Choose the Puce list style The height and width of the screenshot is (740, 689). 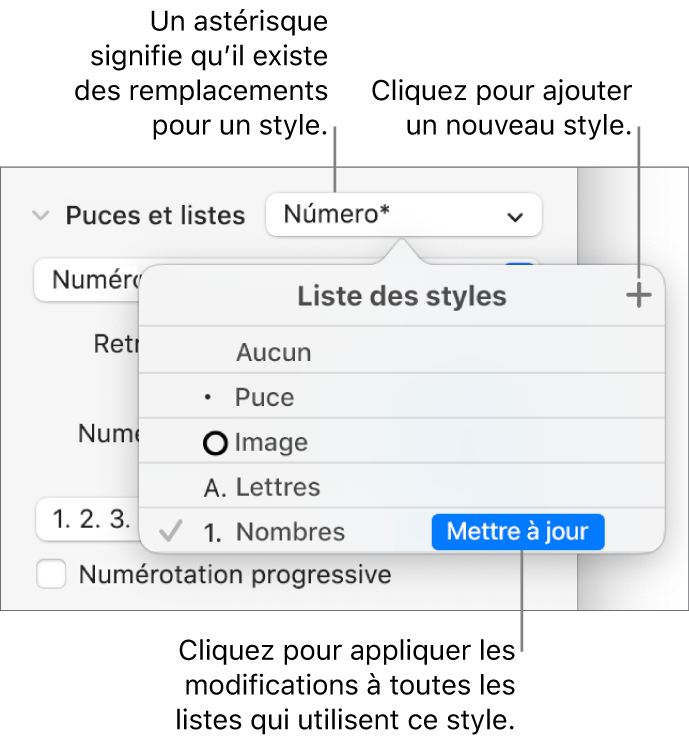click(x=264, y=398)
